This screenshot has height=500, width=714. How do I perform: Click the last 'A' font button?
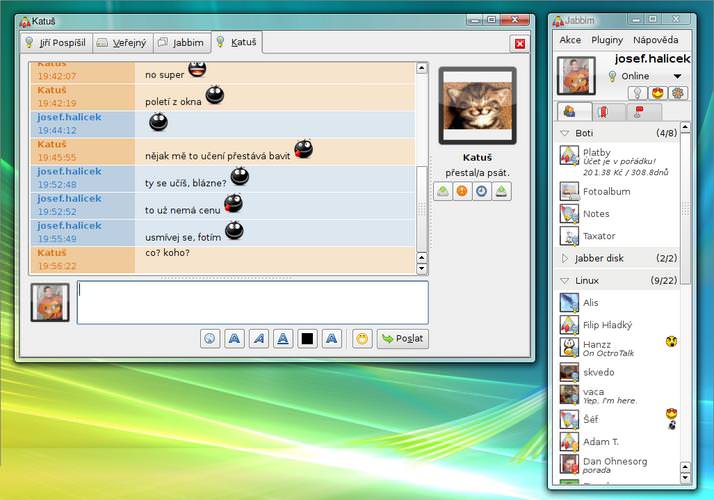332,339
